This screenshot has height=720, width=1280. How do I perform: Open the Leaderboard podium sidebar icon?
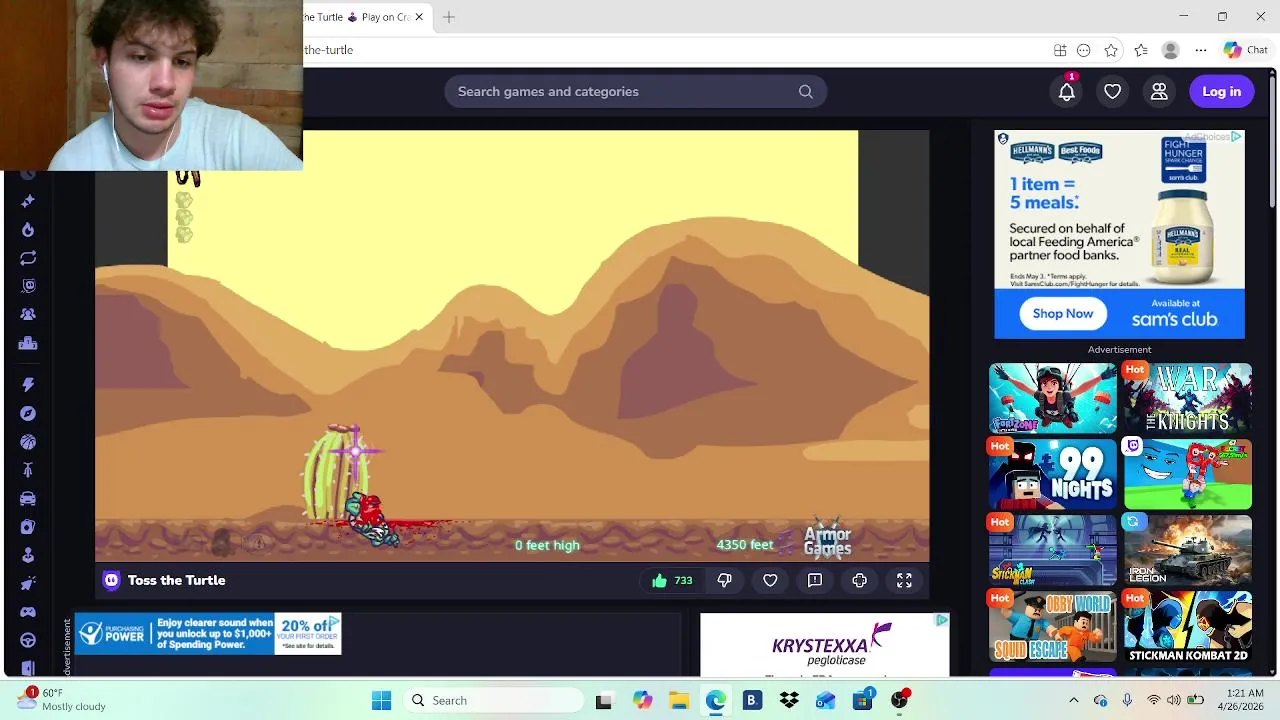(x=28, y=343)
